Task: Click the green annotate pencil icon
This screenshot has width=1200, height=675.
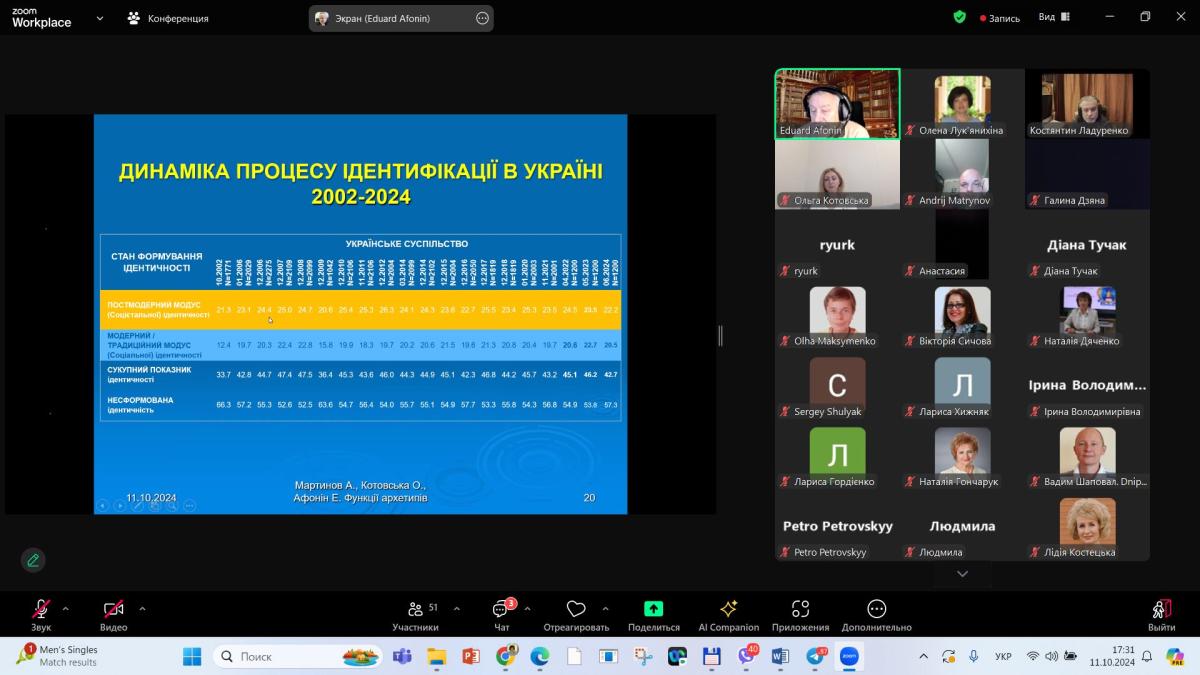Action: point(33,560)
